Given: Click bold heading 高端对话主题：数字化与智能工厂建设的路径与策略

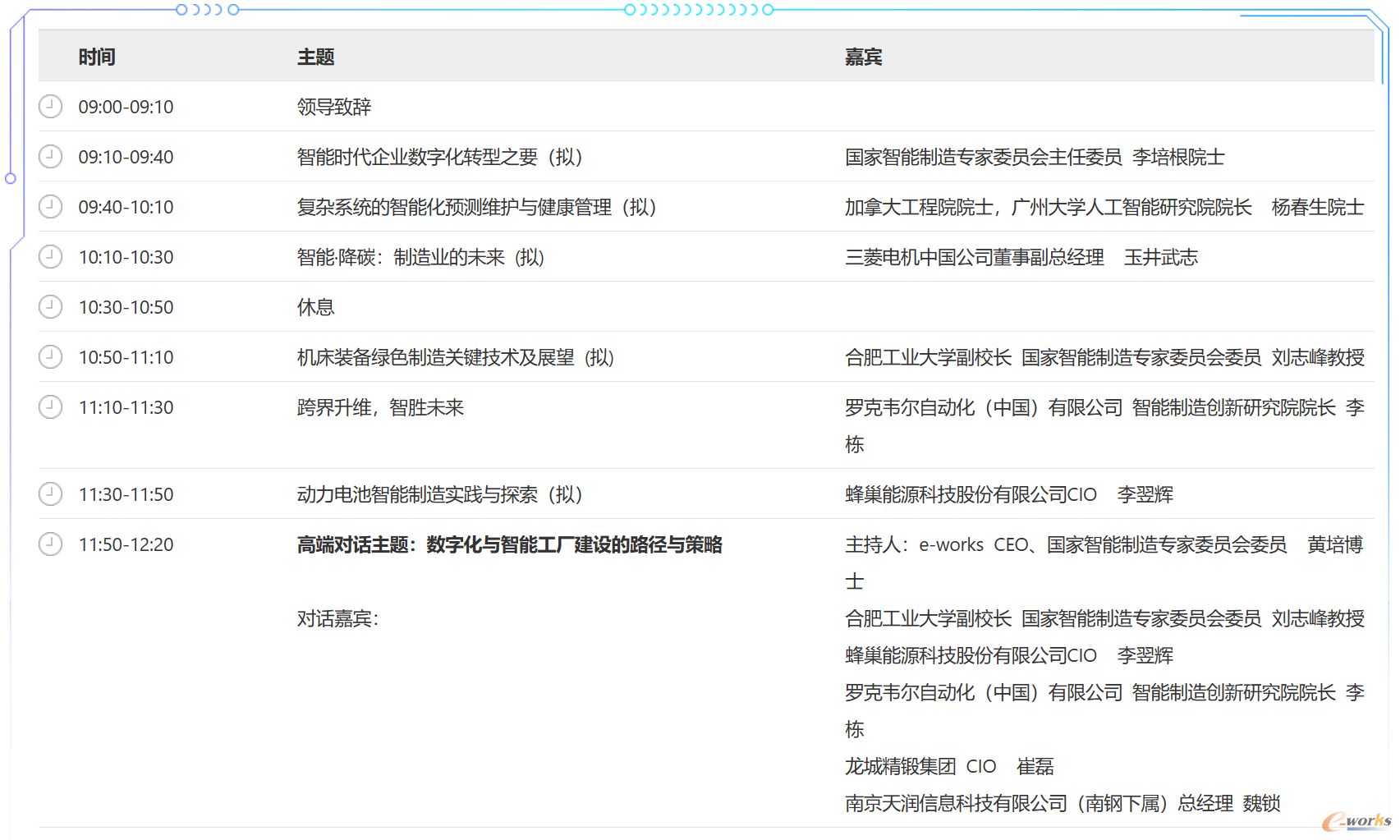Looking at the screenshot, I should (510, 544).
